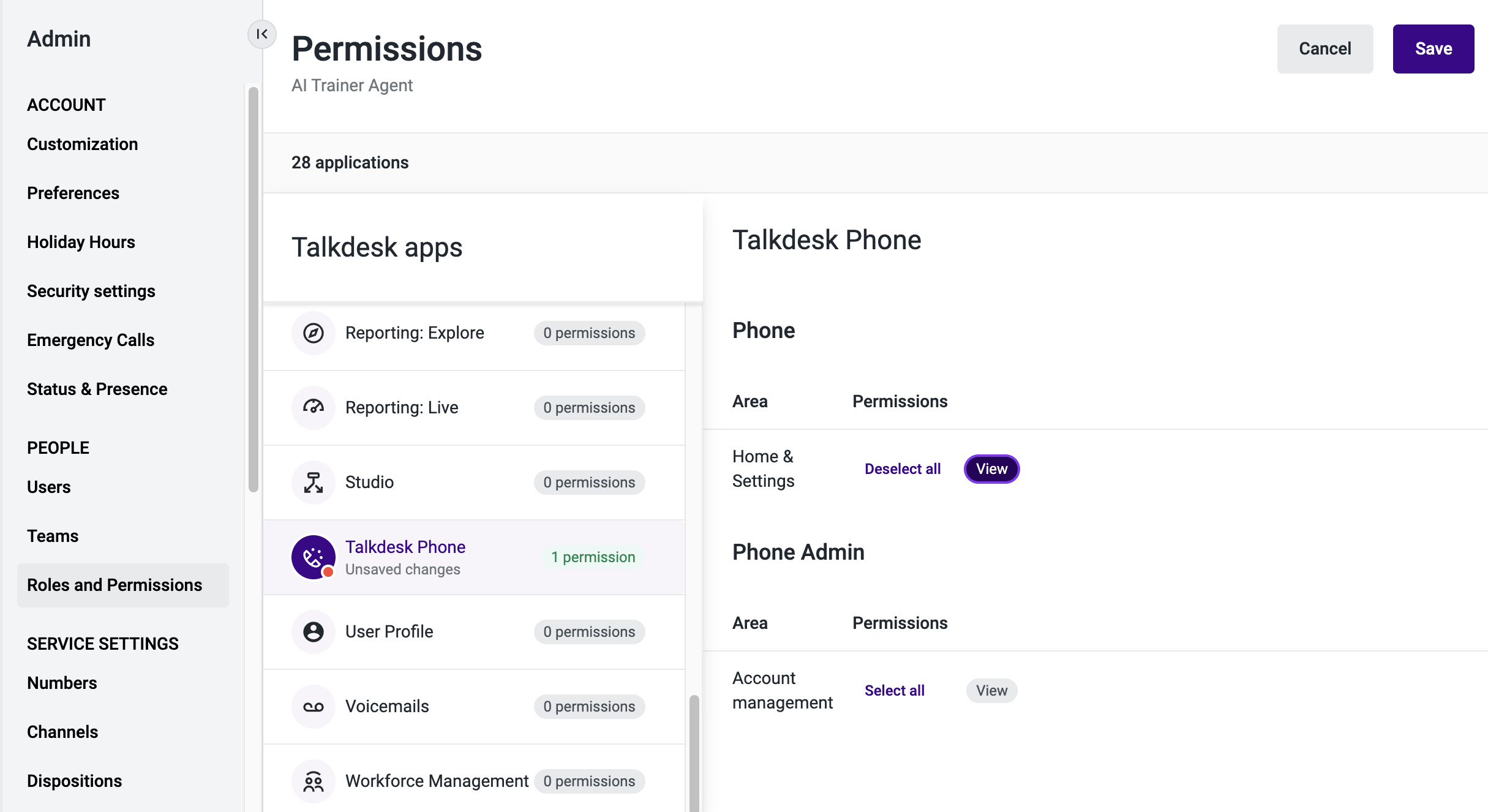Click the Studio flow icon
The width and height of the screenshot is (1488, 812).
click(x=314, y=483)
